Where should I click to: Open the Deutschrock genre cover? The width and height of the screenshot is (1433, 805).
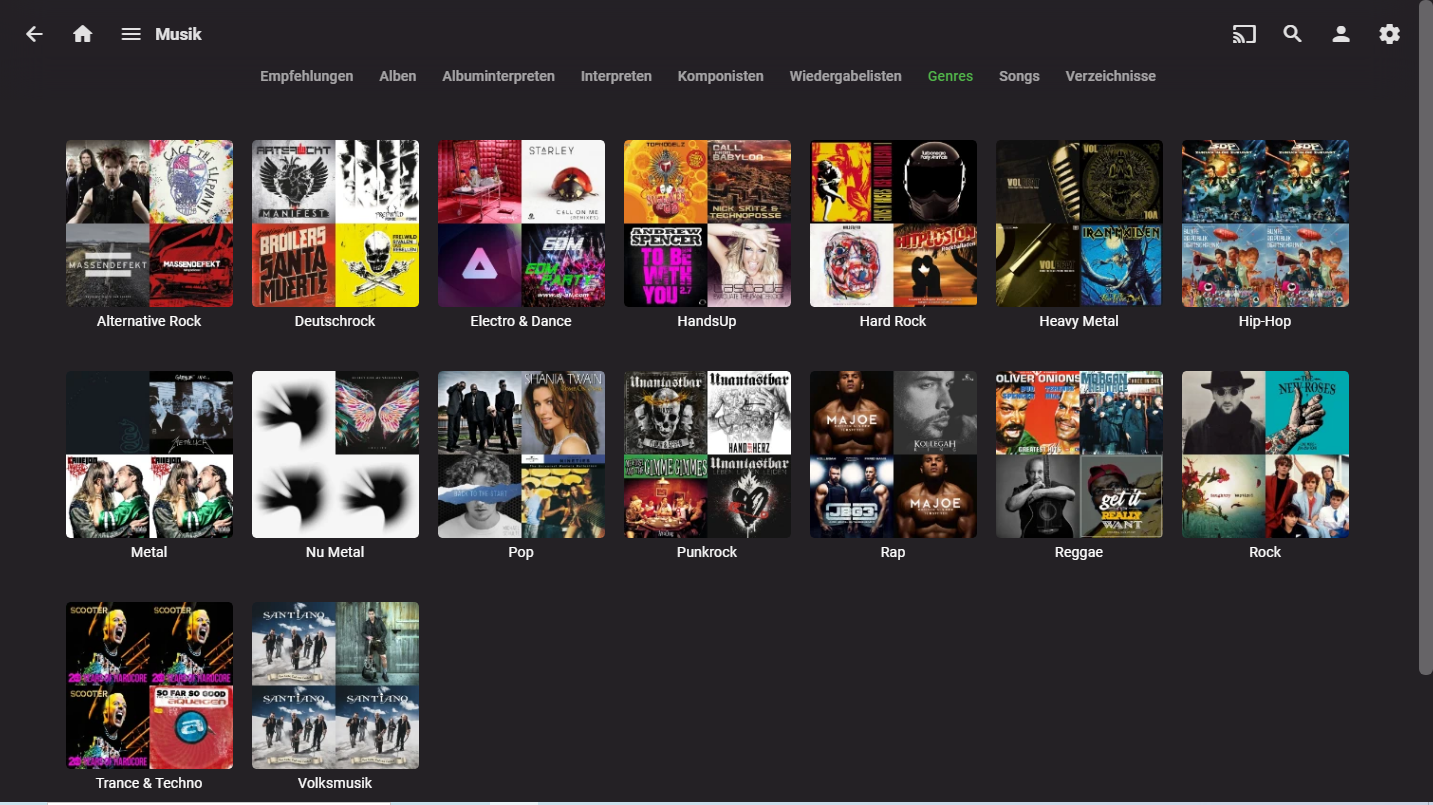(x=335, y=223)
